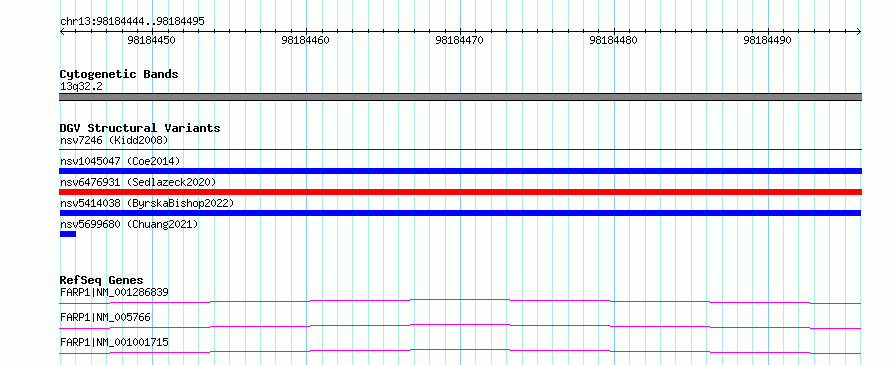Screen dimensions: 890x365
Task: Open gene label FARP1|NM_005766
Action: (105, 317)
